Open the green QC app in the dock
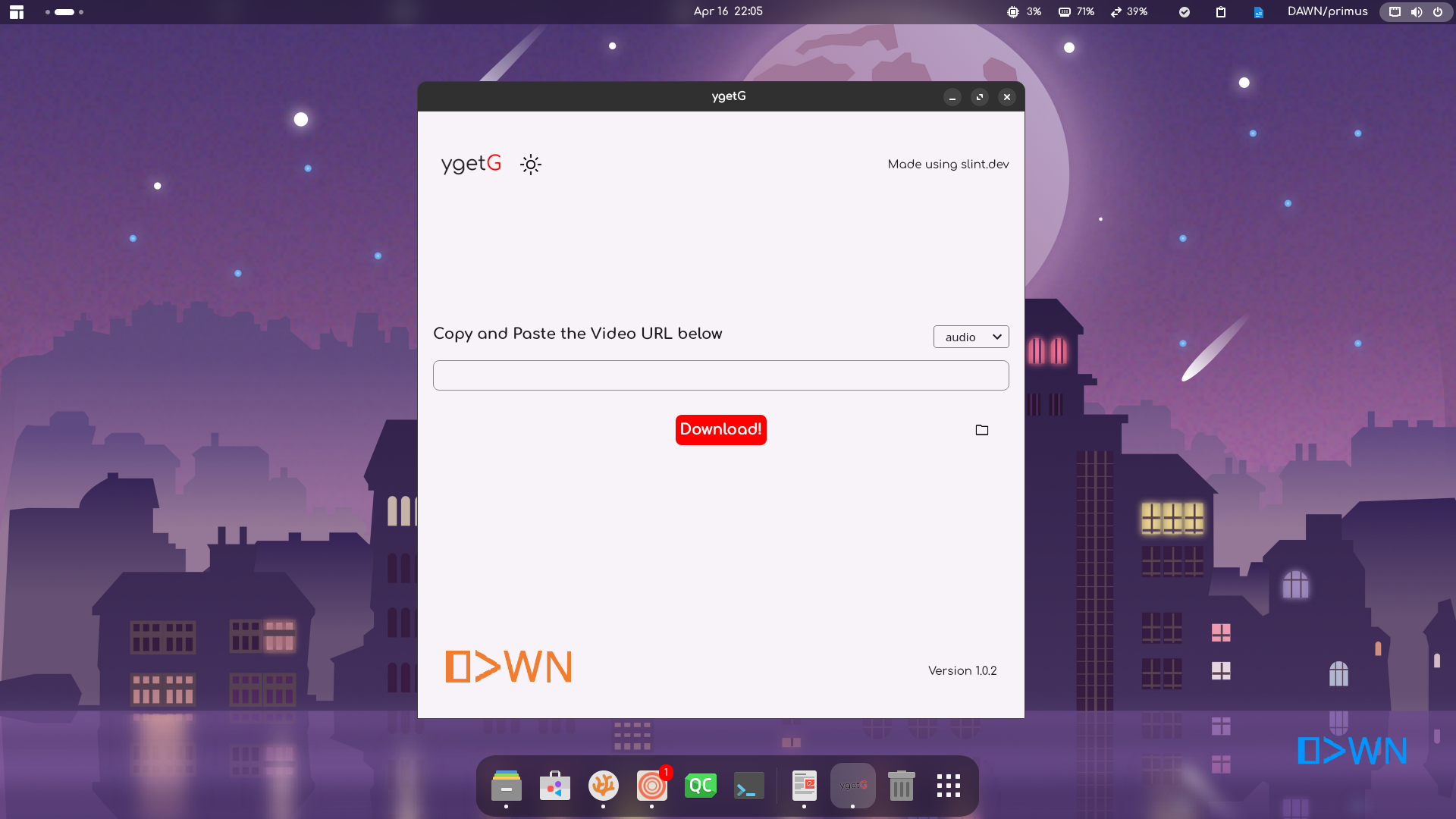This screenshot has width=1456, height=819. click(x=701, y=786)
